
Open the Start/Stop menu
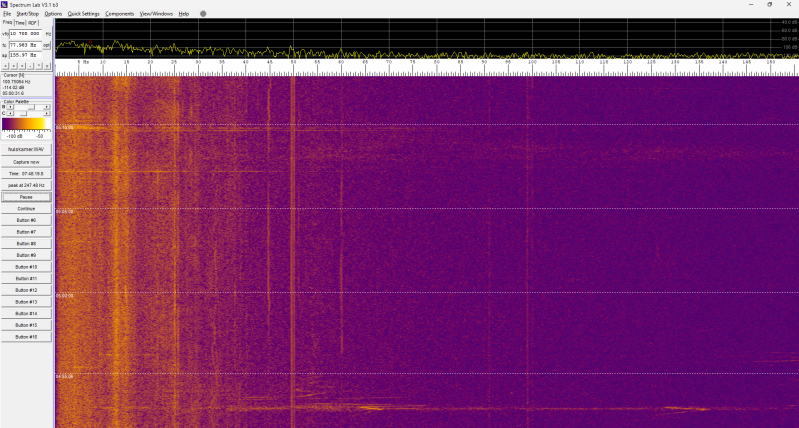pos(28,14)
